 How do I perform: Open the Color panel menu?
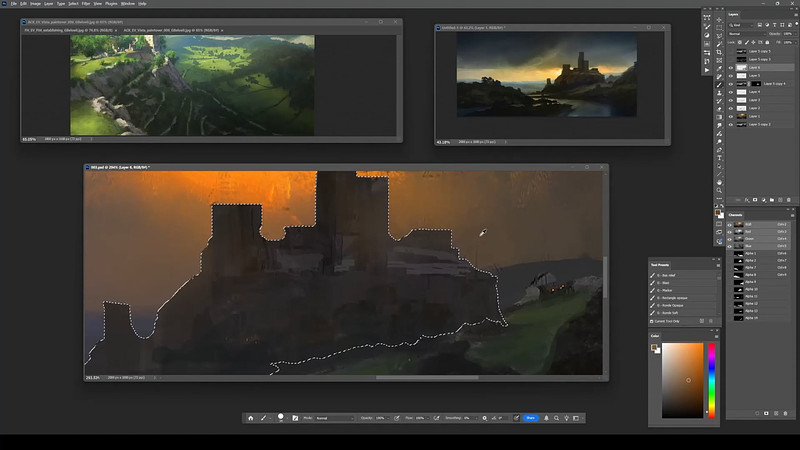click(717, 336)
